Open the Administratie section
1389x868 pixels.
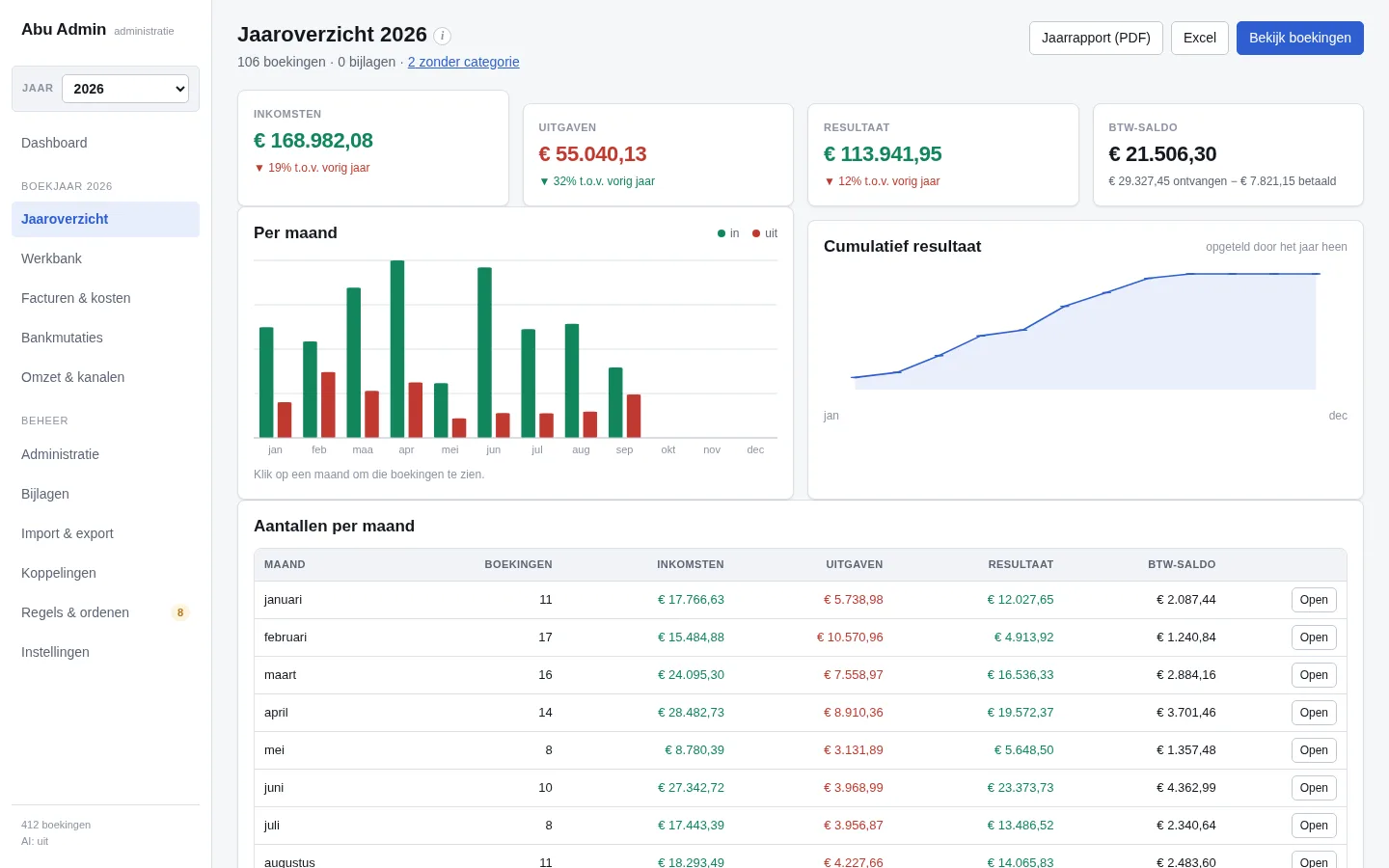click(x=105, y=454)
